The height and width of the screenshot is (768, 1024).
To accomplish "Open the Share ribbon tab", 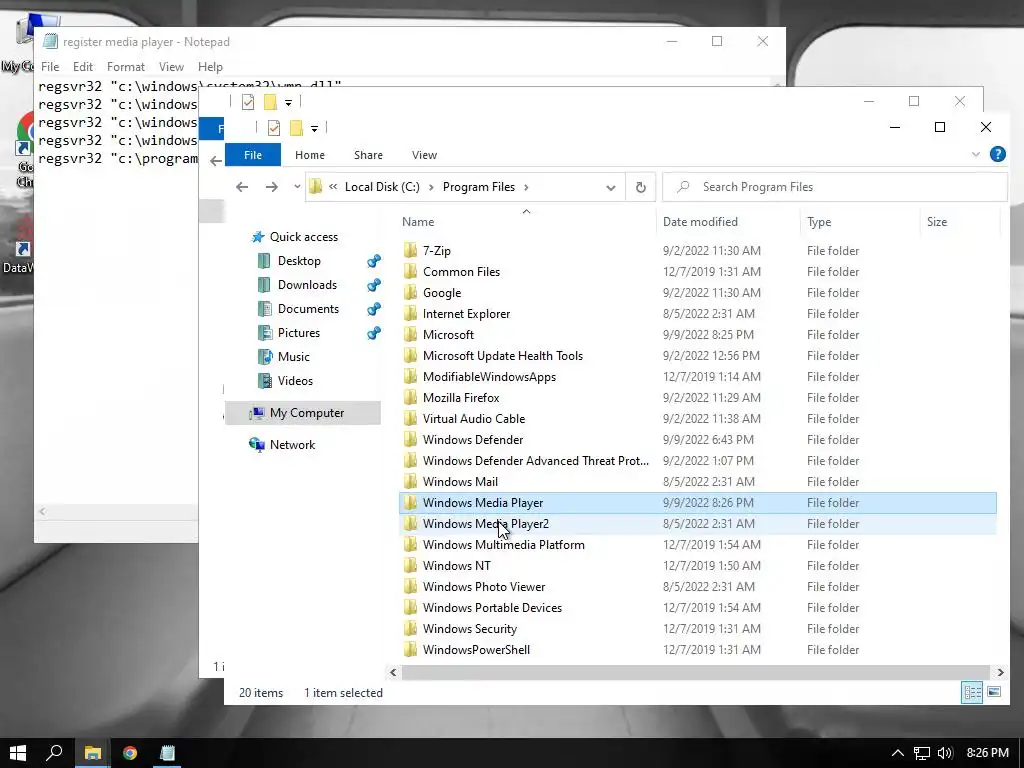I will coord(368,155).
